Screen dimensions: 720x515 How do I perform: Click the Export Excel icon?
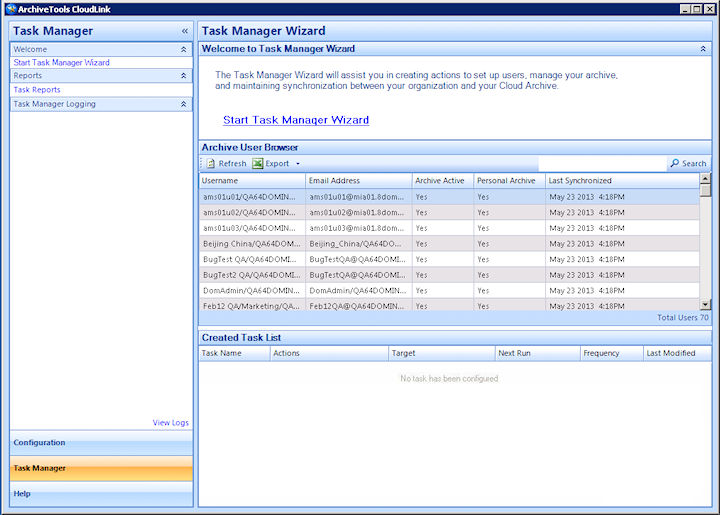pyautogui.click(x=258, y=163)
